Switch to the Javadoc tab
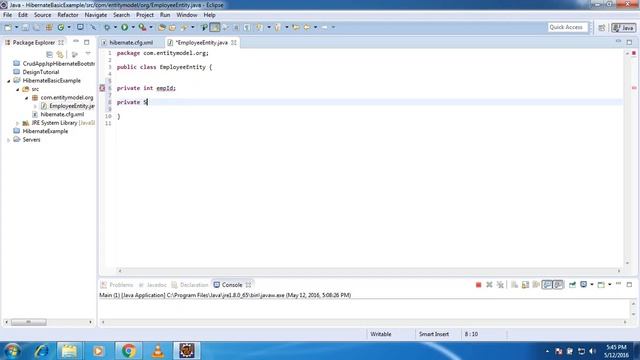The image size is (640, 360). (153, 285)
